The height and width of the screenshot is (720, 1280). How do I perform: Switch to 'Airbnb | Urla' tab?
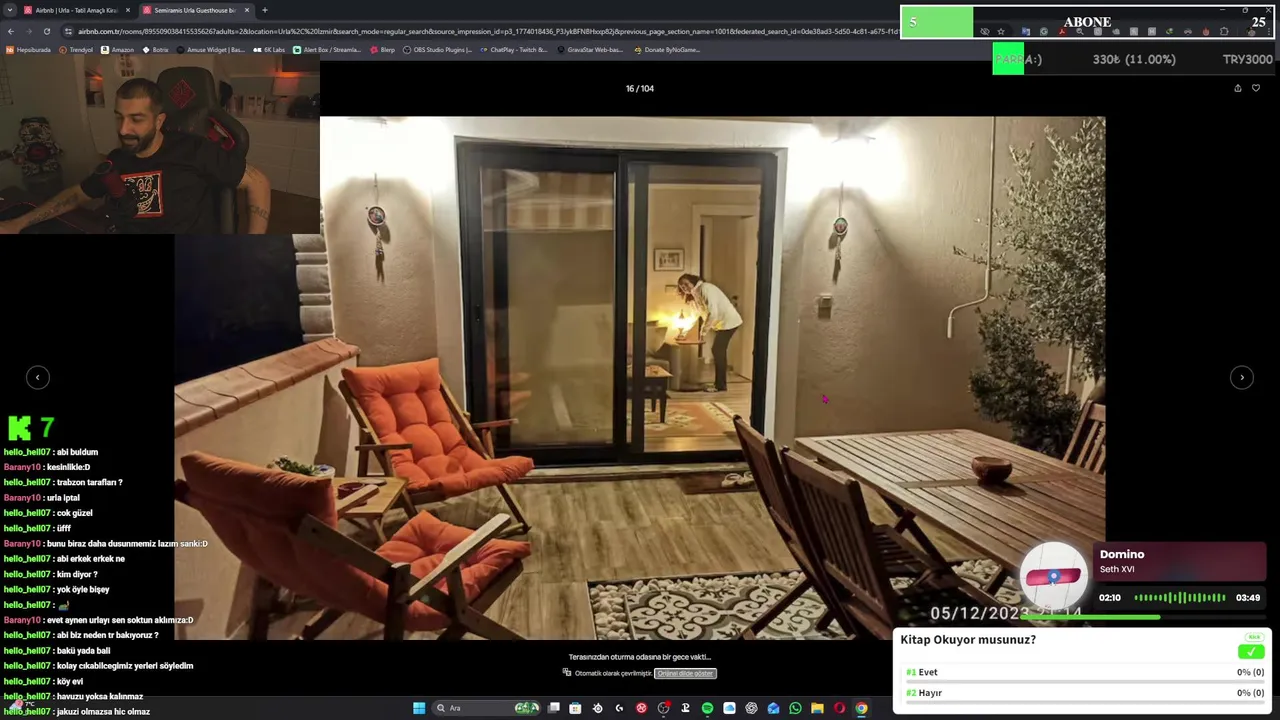tap(77, 10)
